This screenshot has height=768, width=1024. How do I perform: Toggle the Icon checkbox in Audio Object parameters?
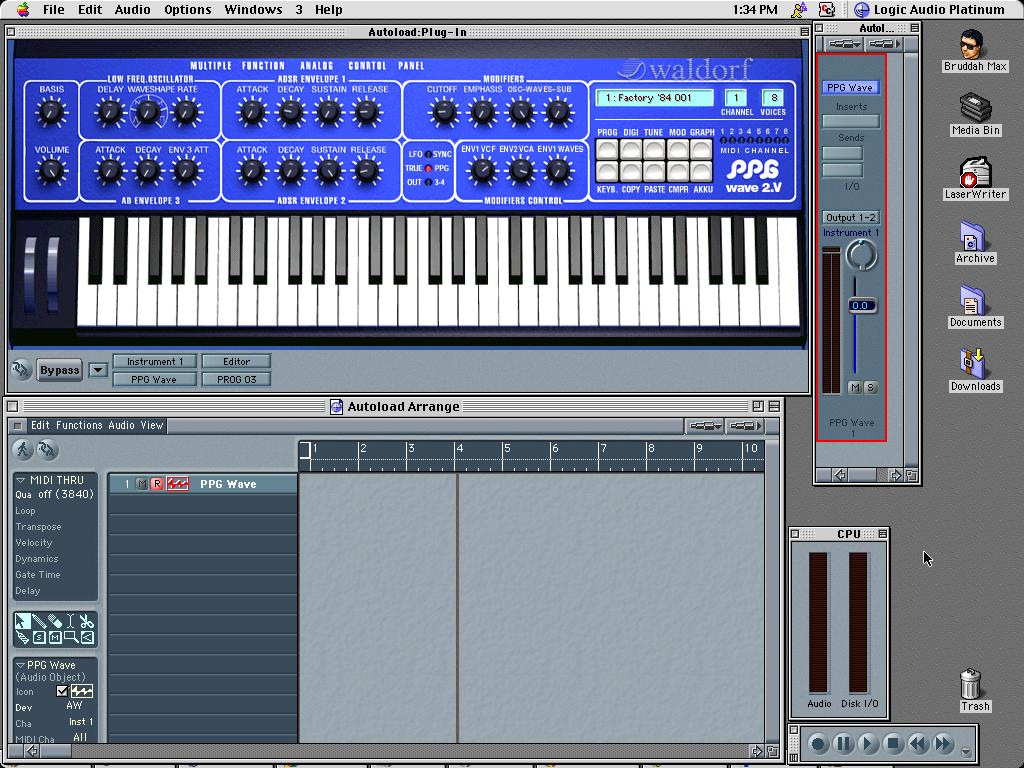(x=62, y=691)
